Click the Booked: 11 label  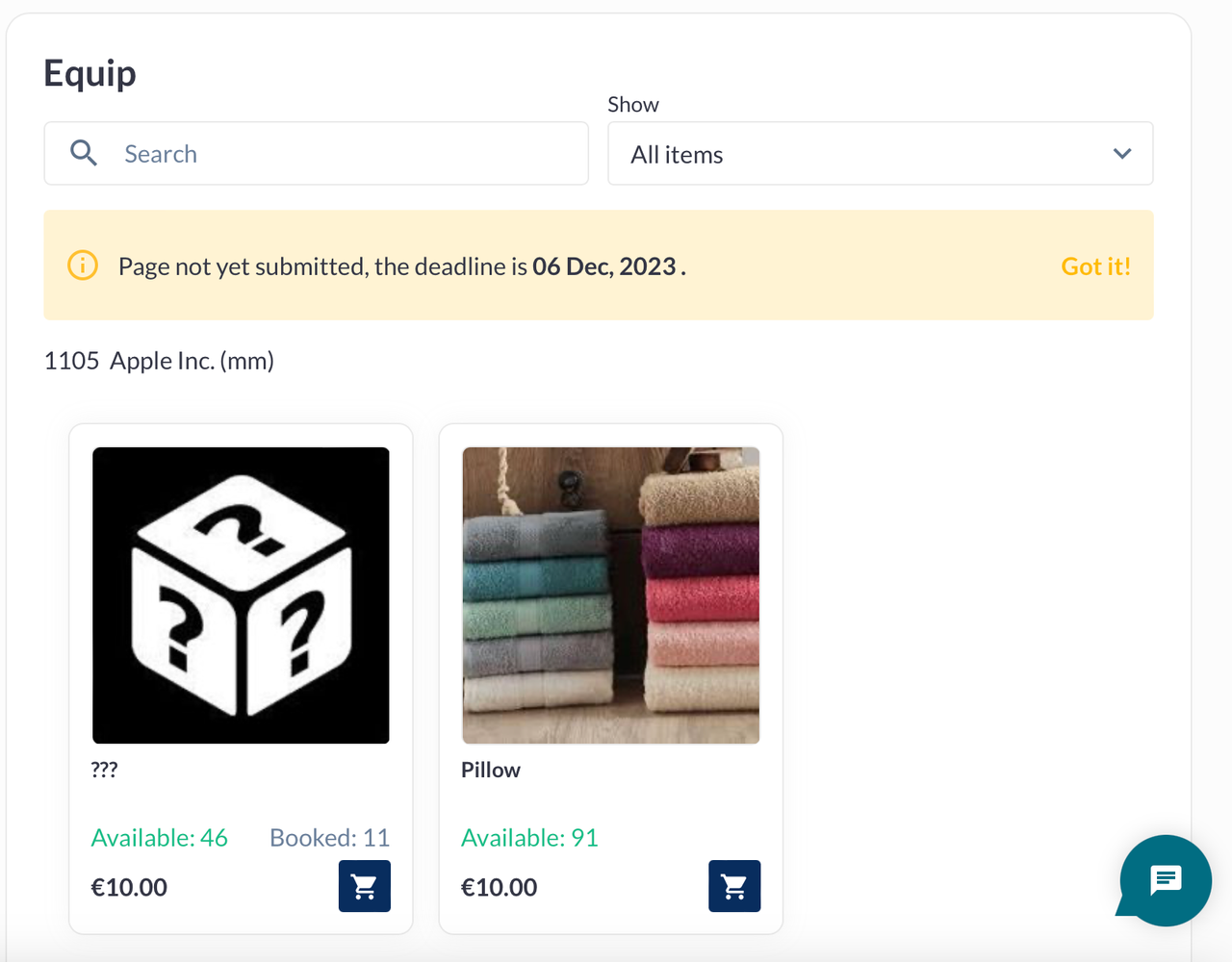click(x=329, y=838)
